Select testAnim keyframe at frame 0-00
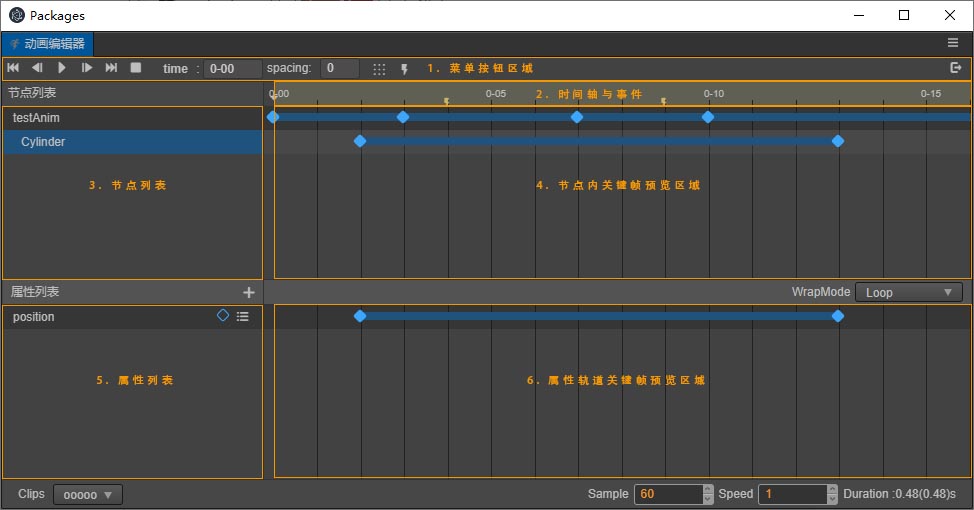Screen dimensions: 974x510 (x=273, y=117)
